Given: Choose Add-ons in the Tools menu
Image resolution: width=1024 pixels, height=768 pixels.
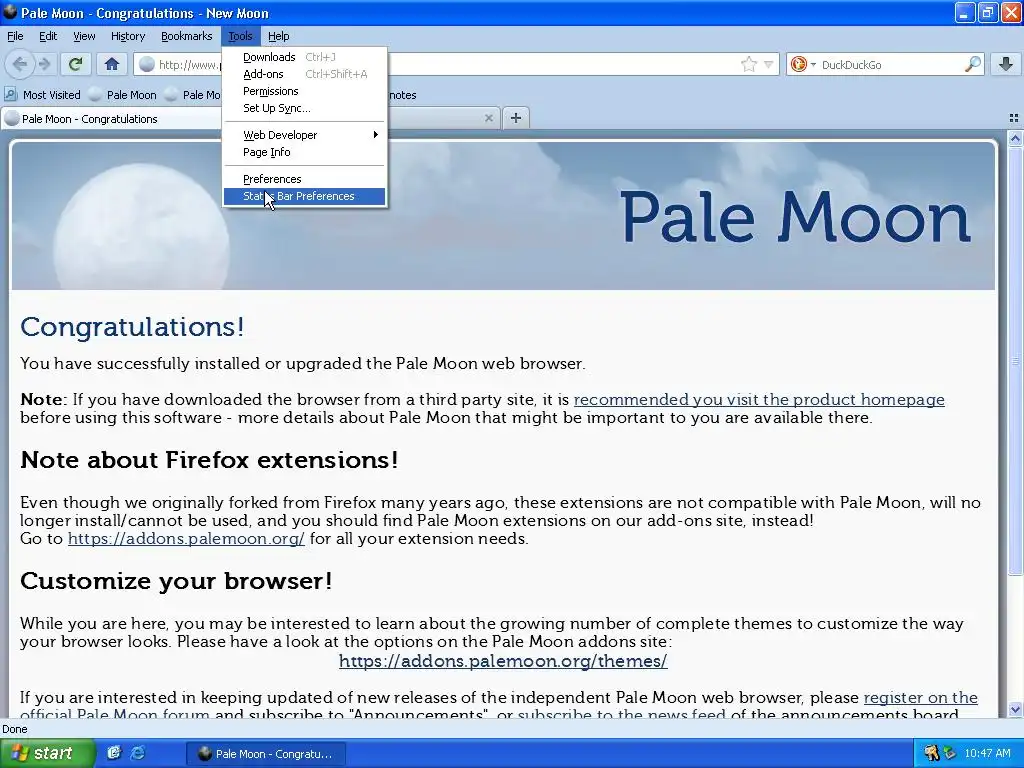Looking at the screenshot, I should [x=304, y=74].
